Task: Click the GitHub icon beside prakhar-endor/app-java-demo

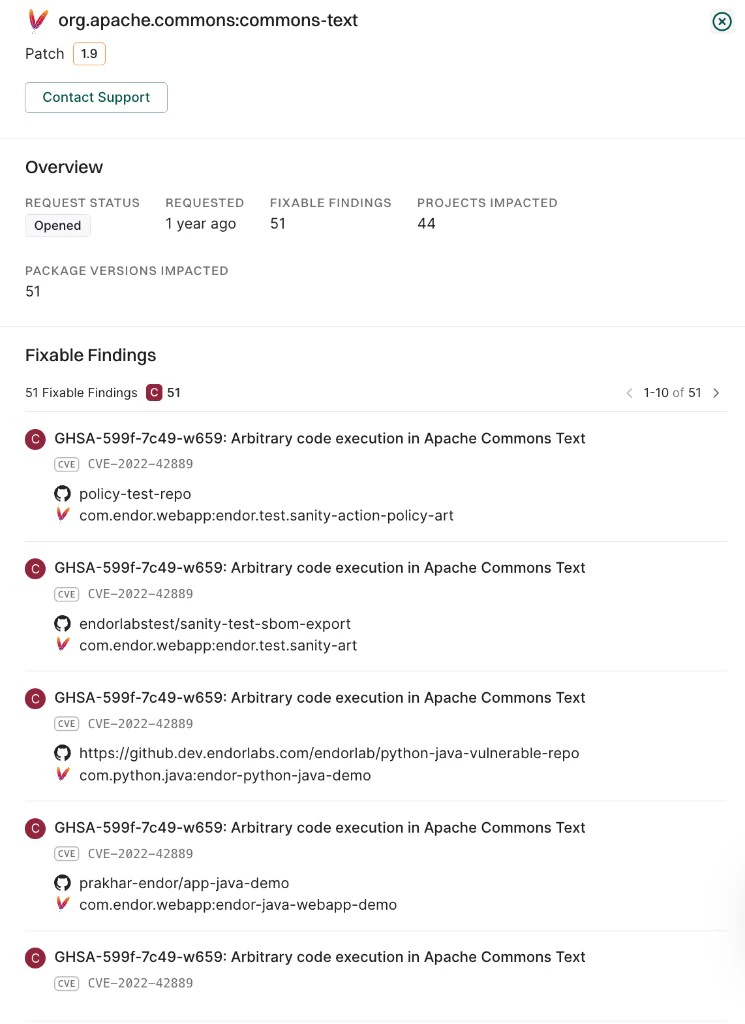Action: click(x=63, y=883)
